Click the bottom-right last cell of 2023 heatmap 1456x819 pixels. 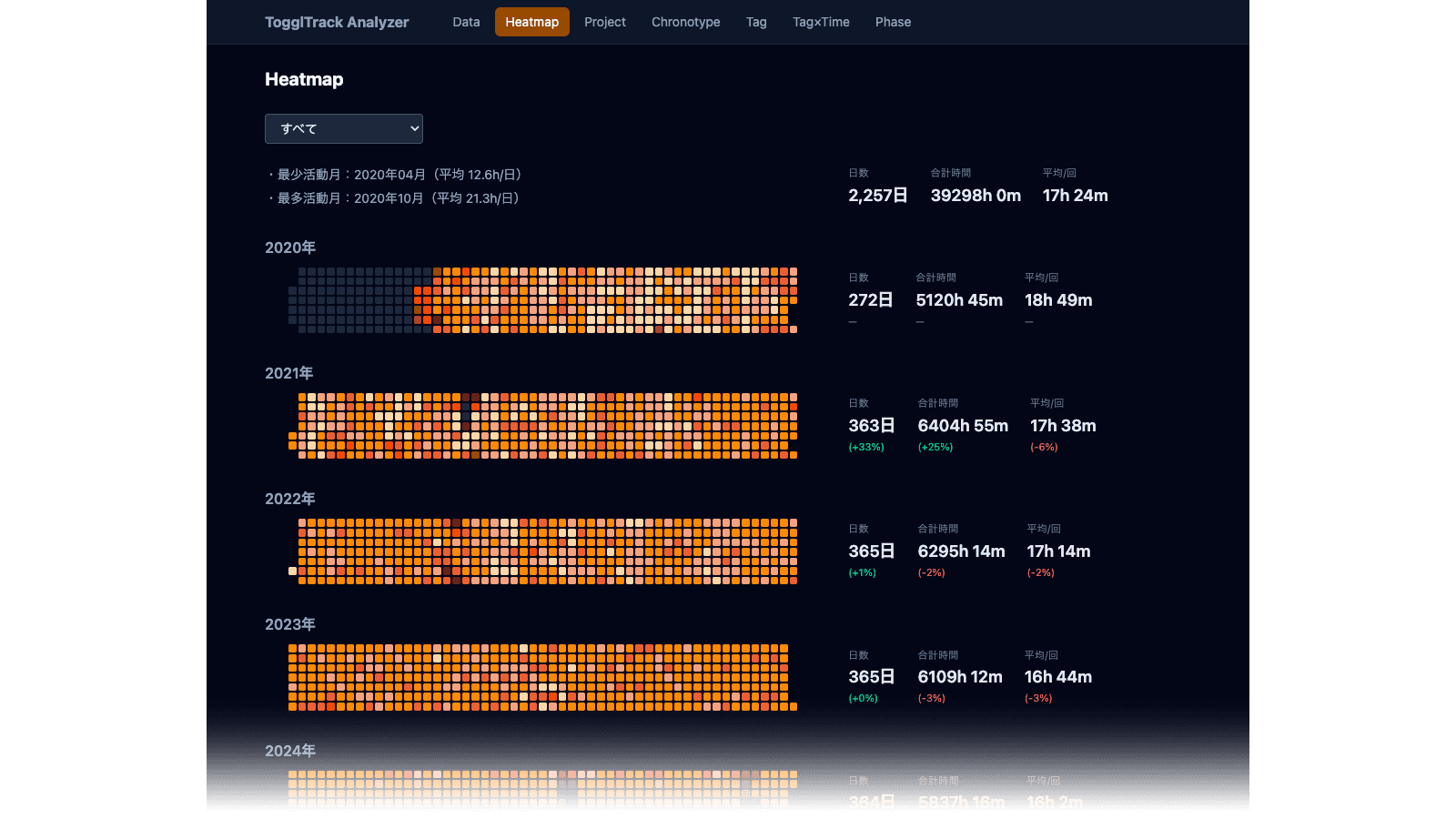794,706
